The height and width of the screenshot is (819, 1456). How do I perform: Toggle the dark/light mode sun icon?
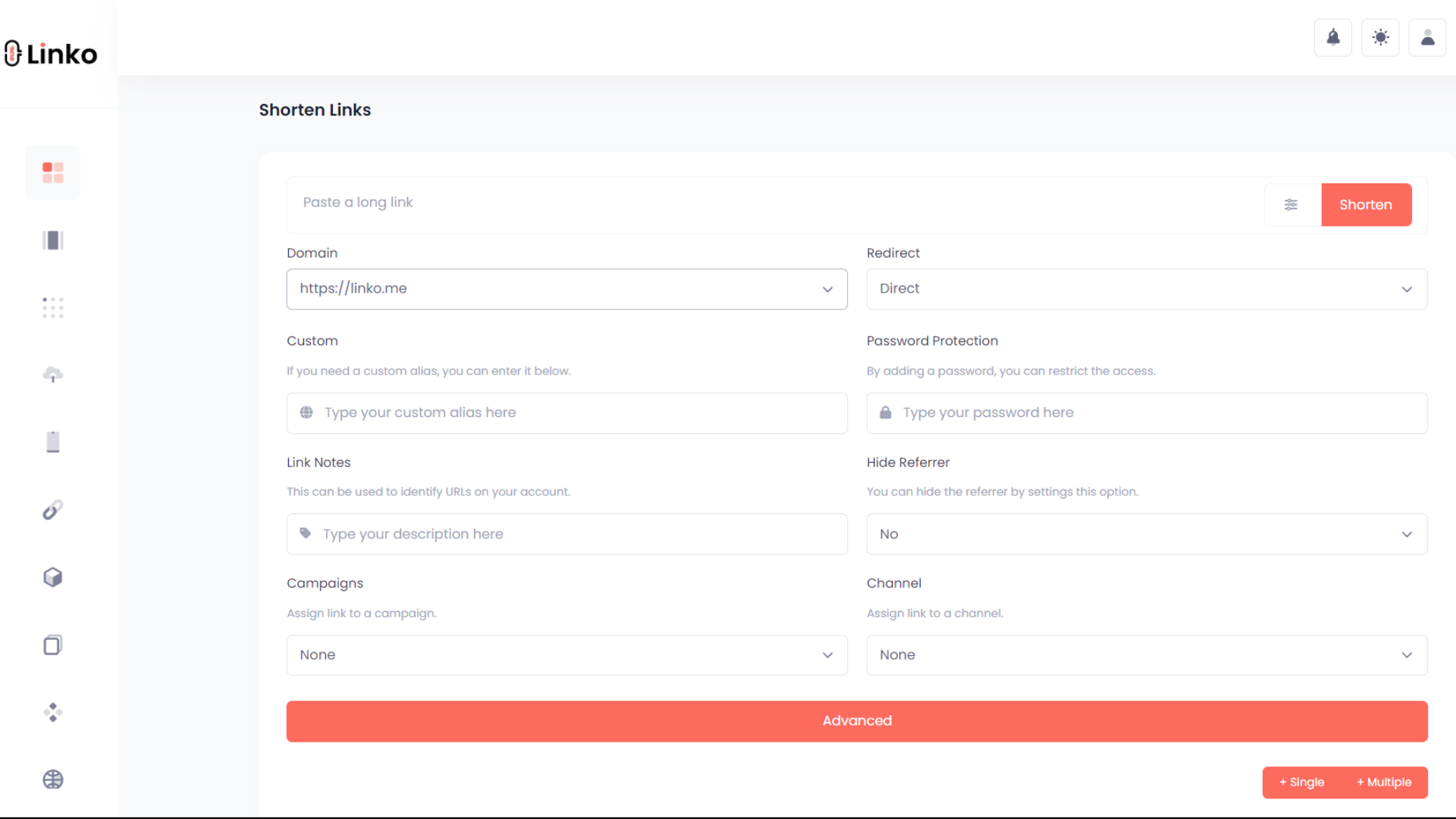(x=1380, y=37)
